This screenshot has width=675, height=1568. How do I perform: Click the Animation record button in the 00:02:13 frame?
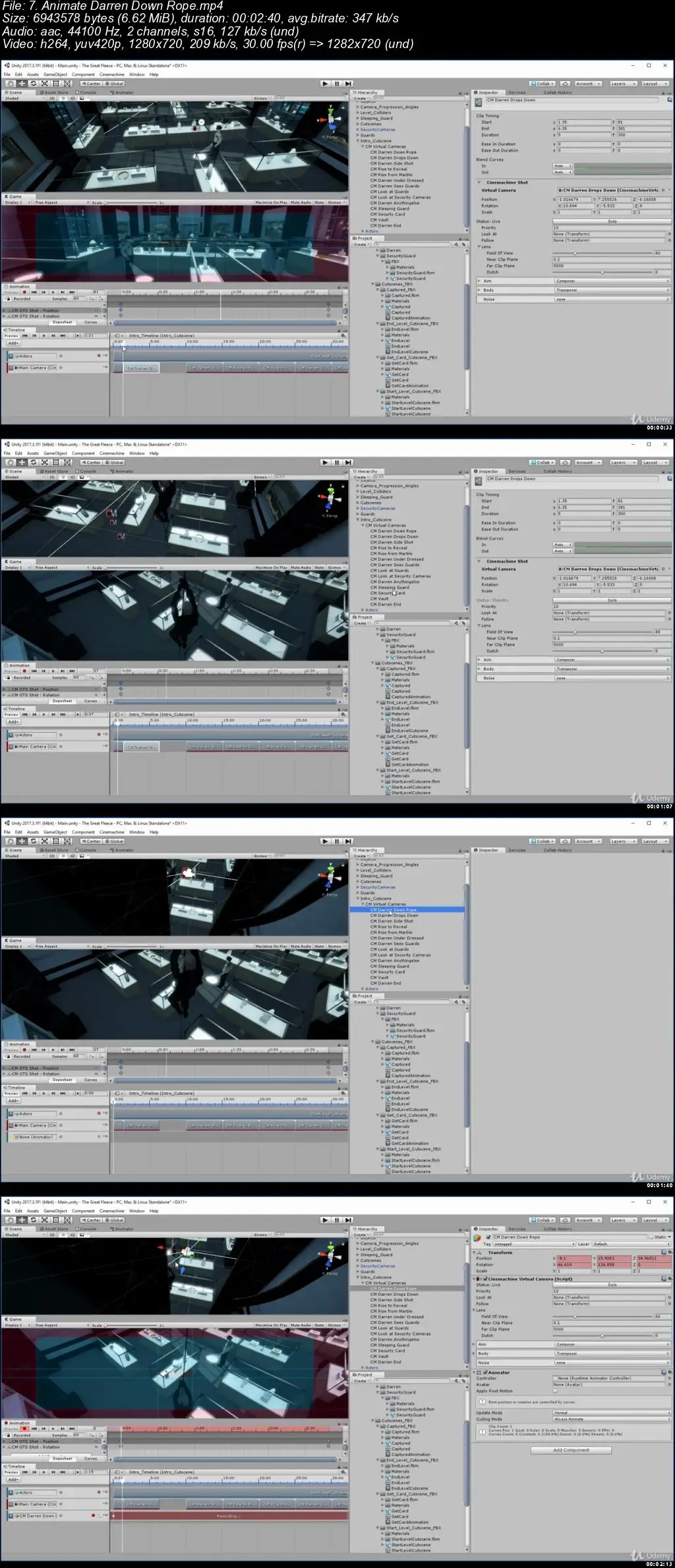pyautogui.click(x=24, y=1429)
